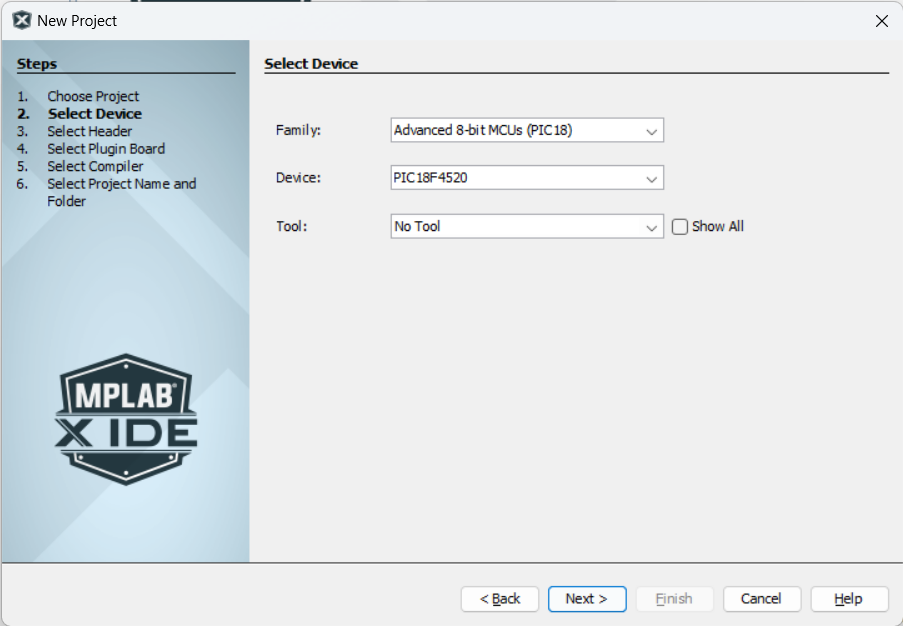Go to the next wizard step
This screenshot has height=626, width=903.
pos(587,599)
